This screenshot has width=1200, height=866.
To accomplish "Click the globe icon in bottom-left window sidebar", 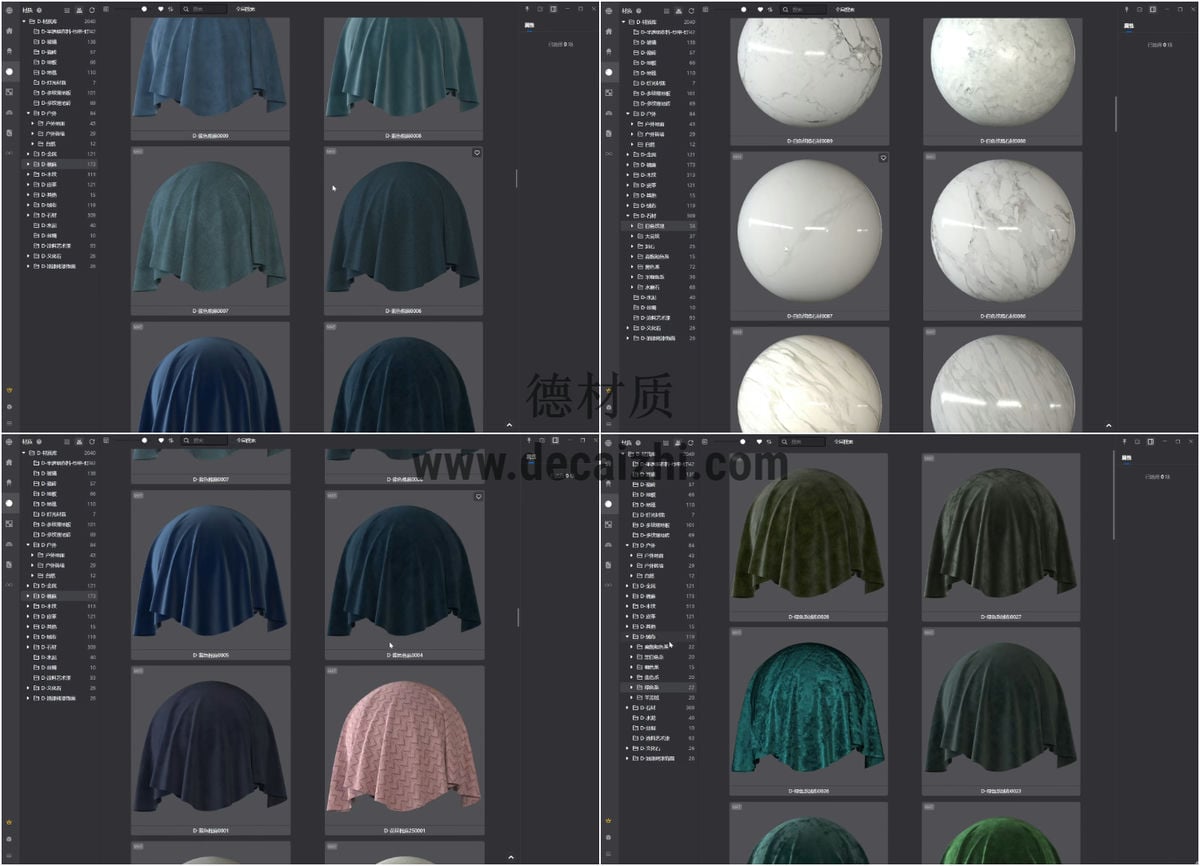I will point(9,441).
